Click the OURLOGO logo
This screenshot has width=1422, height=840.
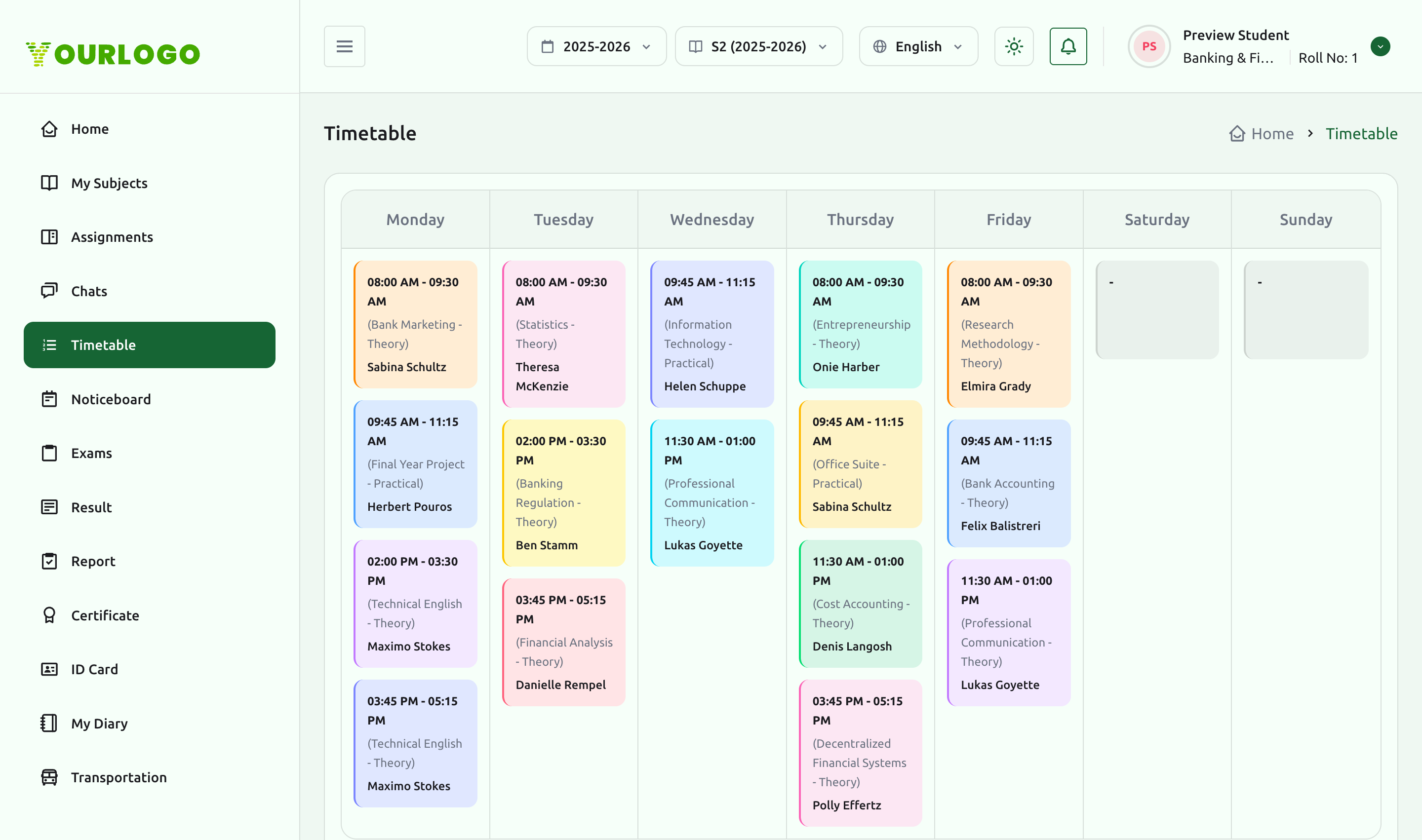tap(113, 54)
